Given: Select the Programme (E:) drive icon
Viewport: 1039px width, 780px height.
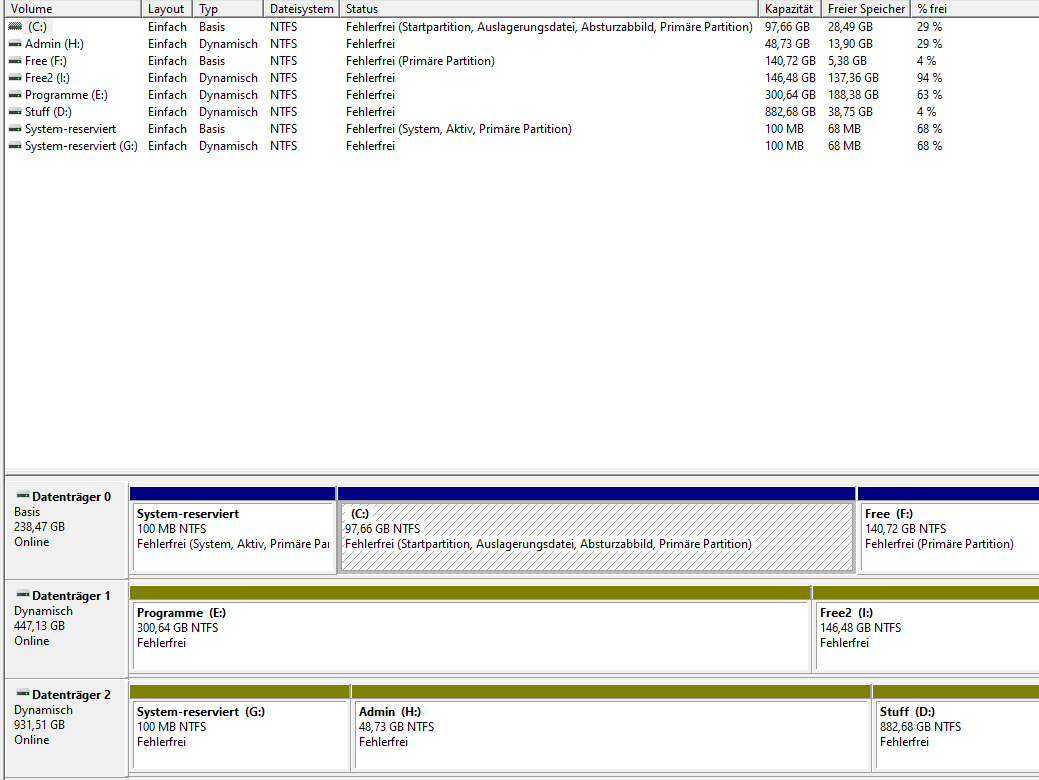Looking at the screenshot, I should point(16,95).
